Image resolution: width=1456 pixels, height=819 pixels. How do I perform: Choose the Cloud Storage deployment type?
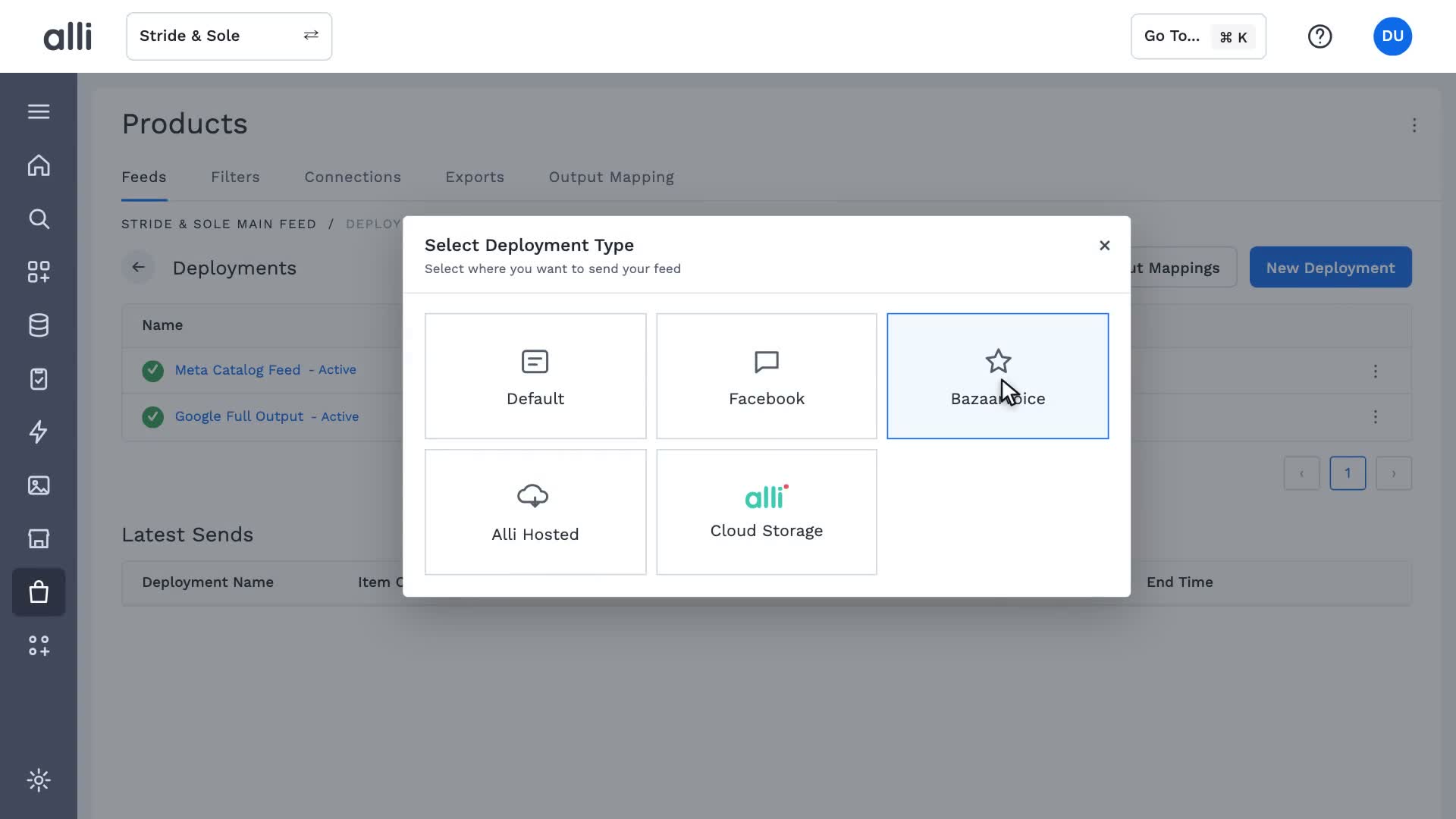click(766, 512)
